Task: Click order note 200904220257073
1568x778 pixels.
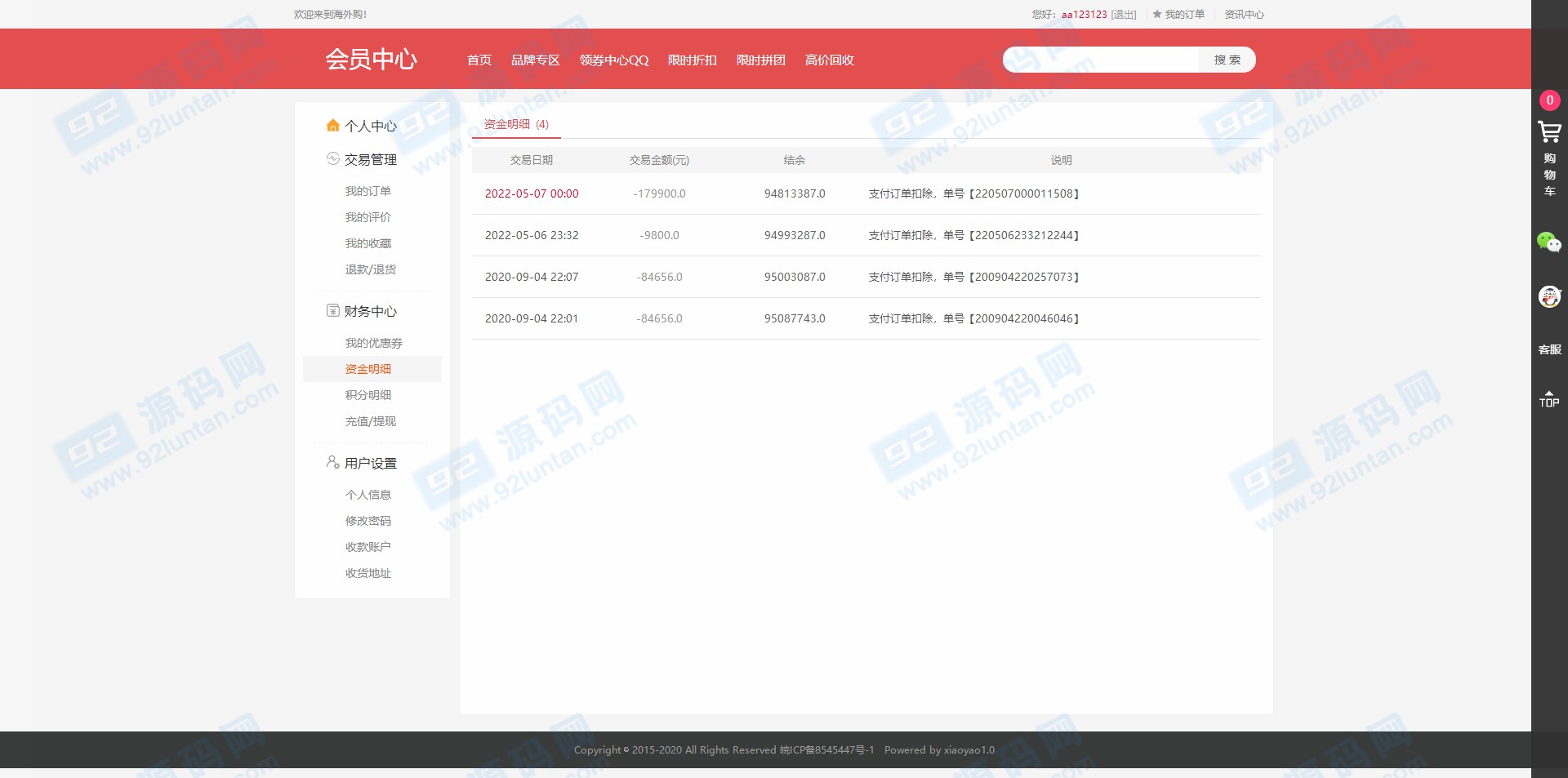Action: pyautogui.click(x=973, y=277)
